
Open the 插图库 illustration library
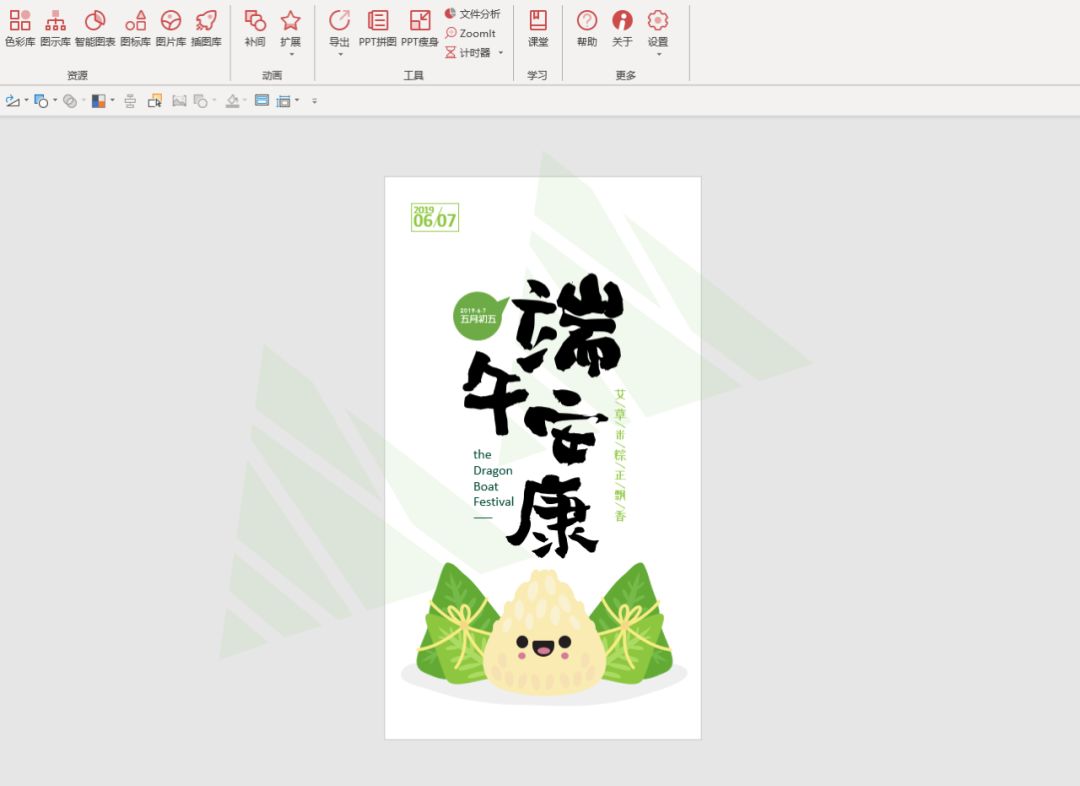tap(206, 28)
